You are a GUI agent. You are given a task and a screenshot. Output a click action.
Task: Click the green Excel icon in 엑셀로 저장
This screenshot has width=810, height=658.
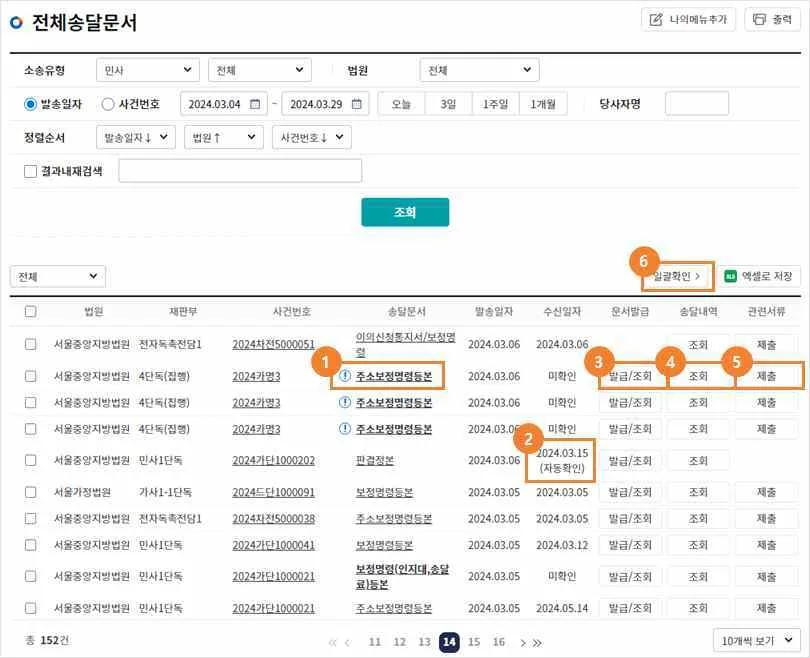730,276
